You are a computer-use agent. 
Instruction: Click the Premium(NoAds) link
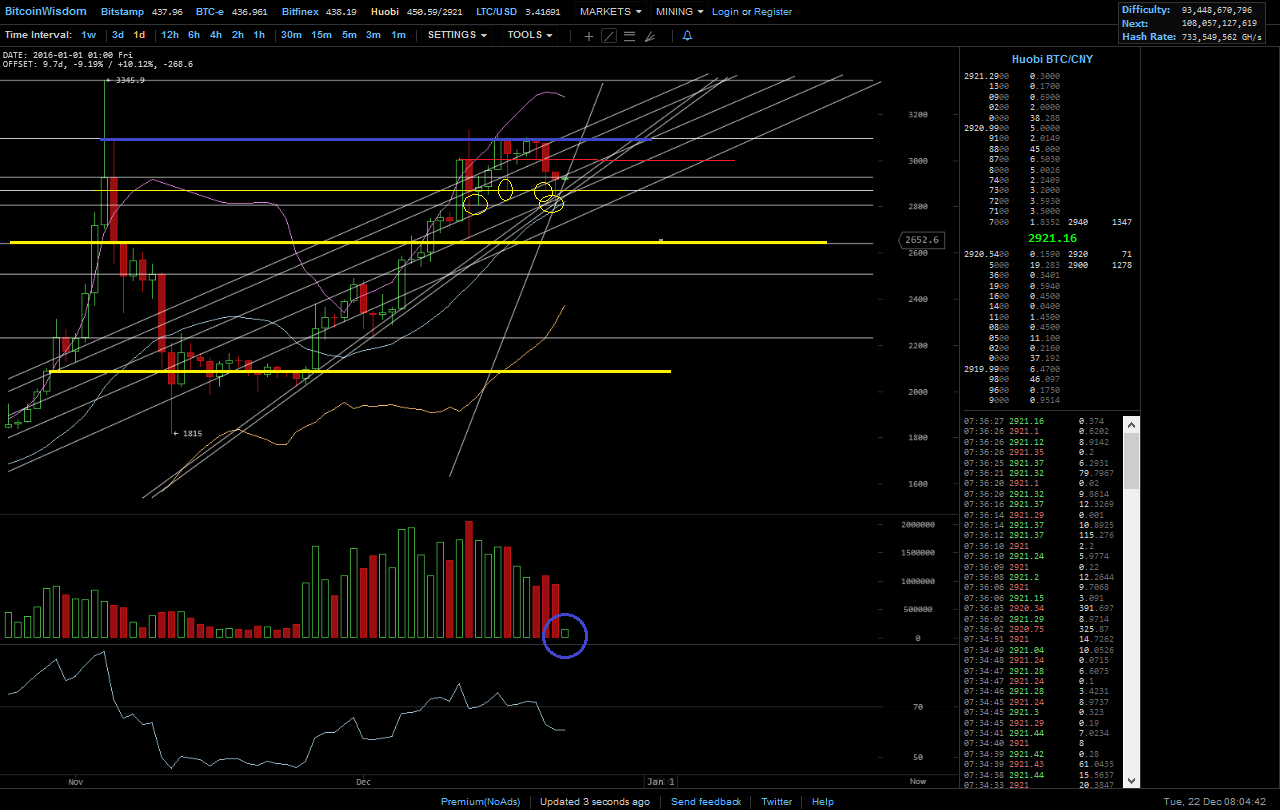point(481,801)
